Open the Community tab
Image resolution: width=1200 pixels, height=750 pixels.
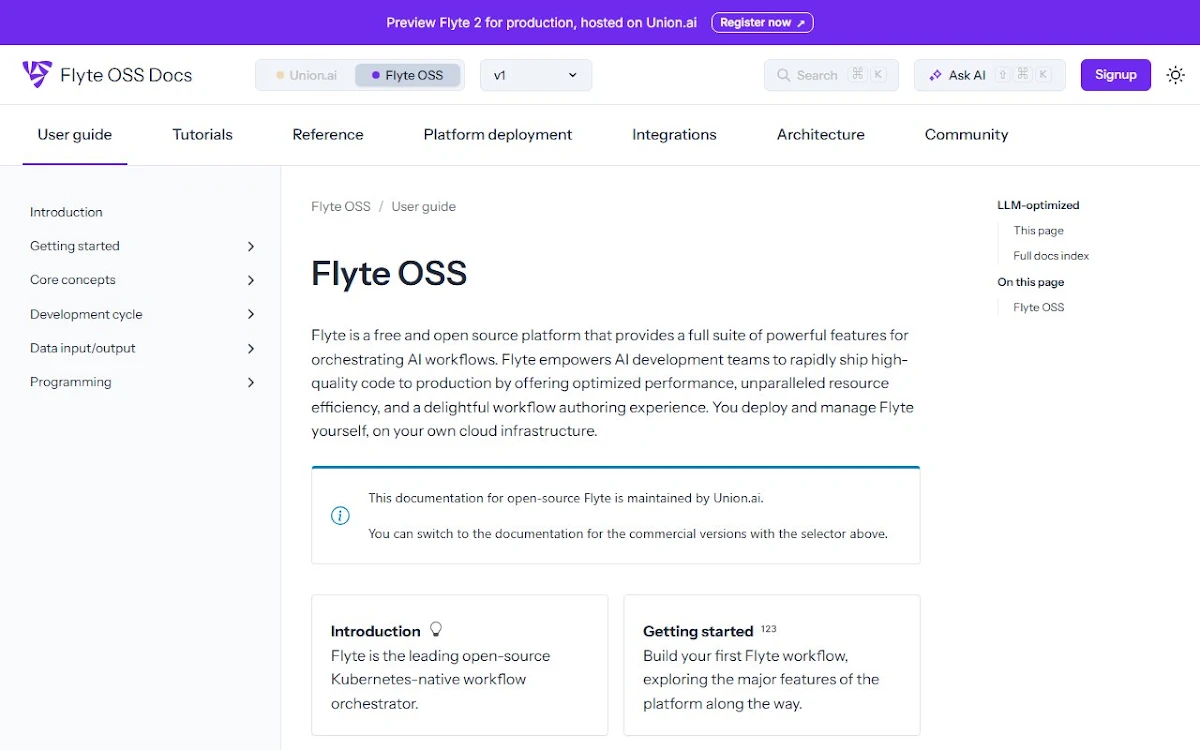966,134
